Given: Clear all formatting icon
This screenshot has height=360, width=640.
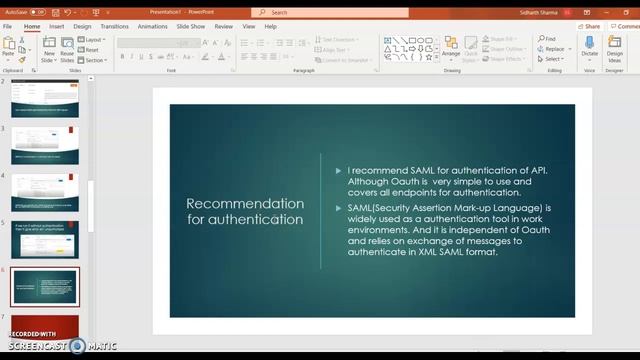Looking at the screenshot, I should (x=227, y=42).
